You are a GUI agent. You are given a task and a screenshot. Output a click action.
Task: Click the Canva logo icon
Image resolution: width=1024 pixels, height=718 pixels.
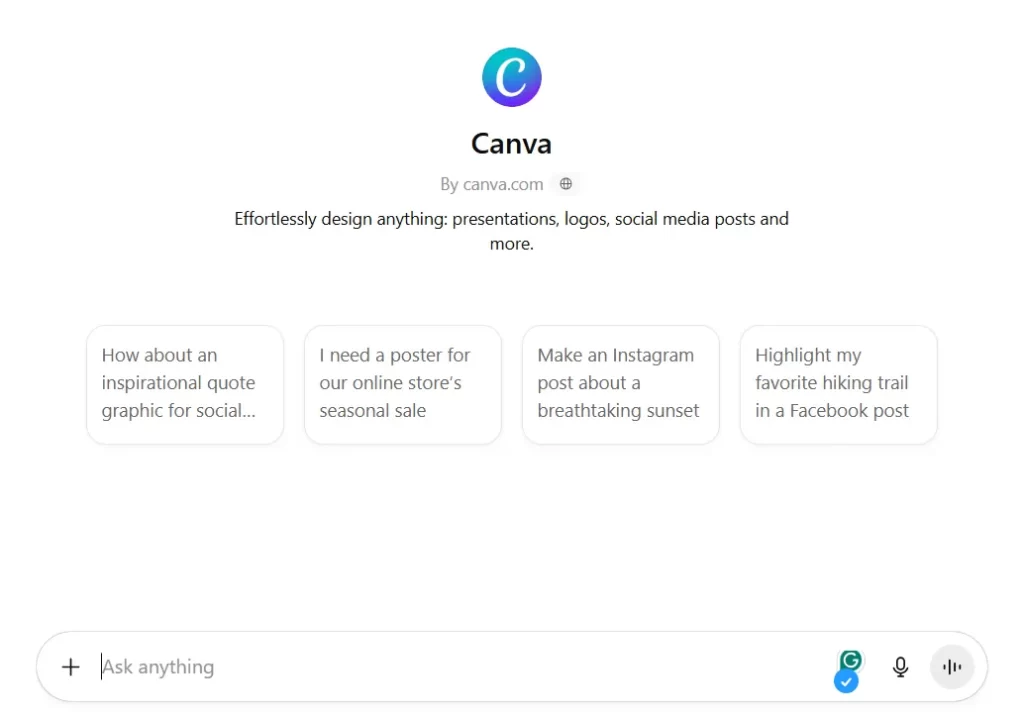click(511, 77)
